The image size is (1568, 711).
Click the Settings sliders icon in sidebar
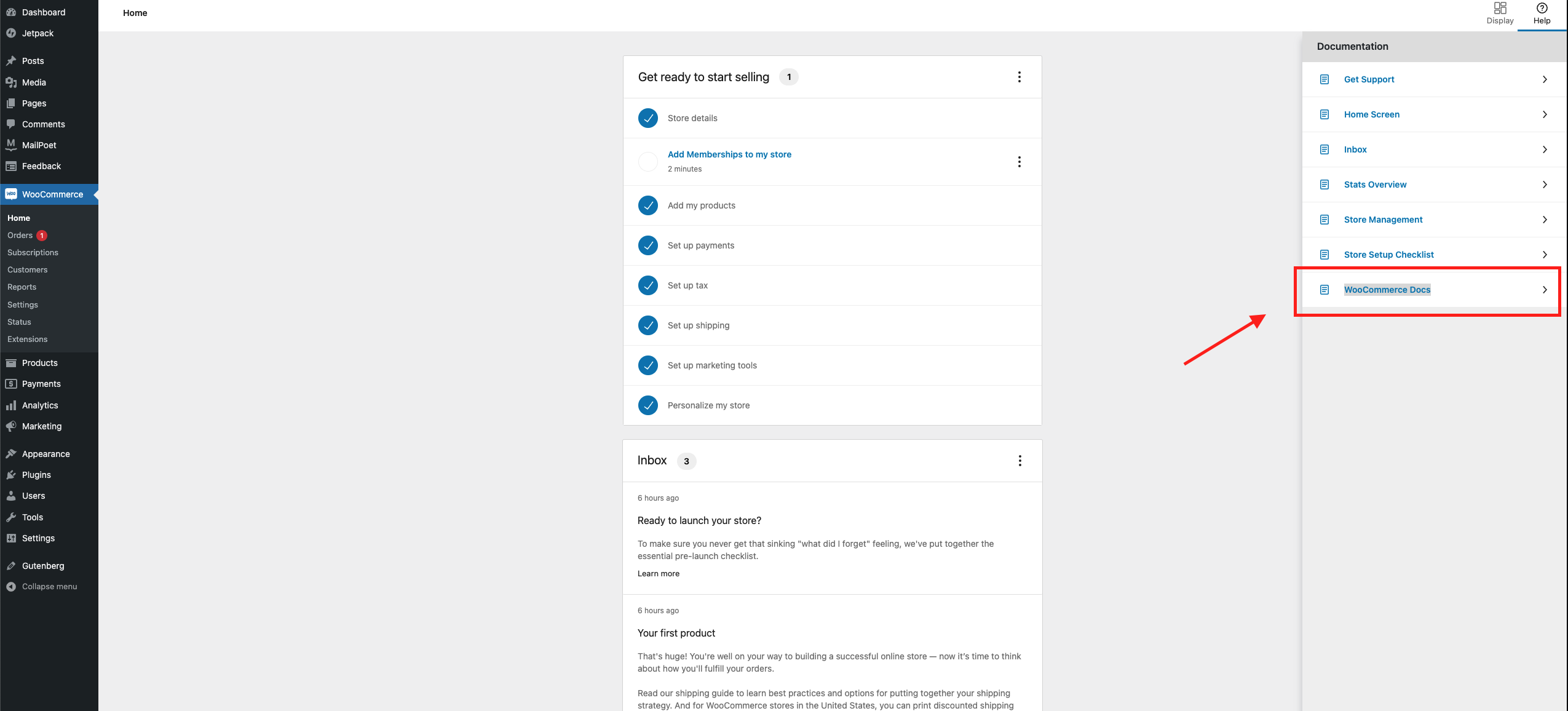(x=11, y=538)
